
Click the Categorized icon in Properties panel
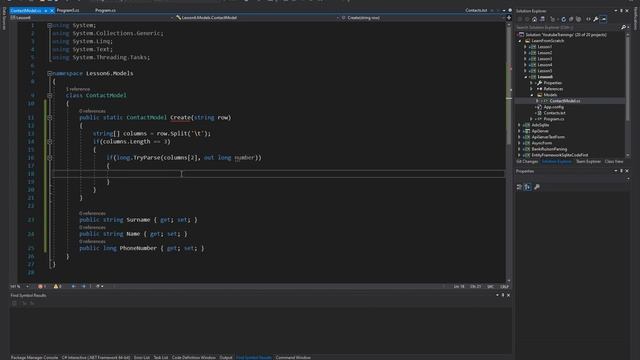[519, 187]
